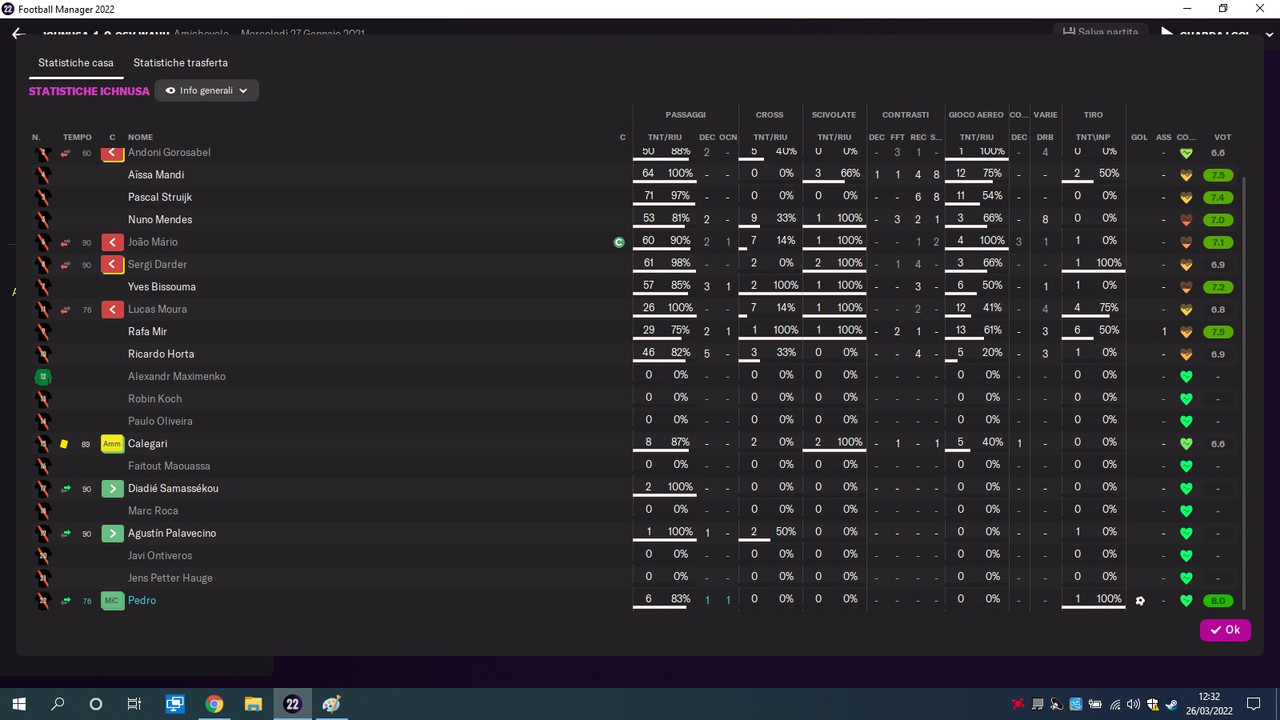Sort by the ASS column header
Image resolution: width=1280 pixels, height=720 pixels.
click(x=1163, y=137)
